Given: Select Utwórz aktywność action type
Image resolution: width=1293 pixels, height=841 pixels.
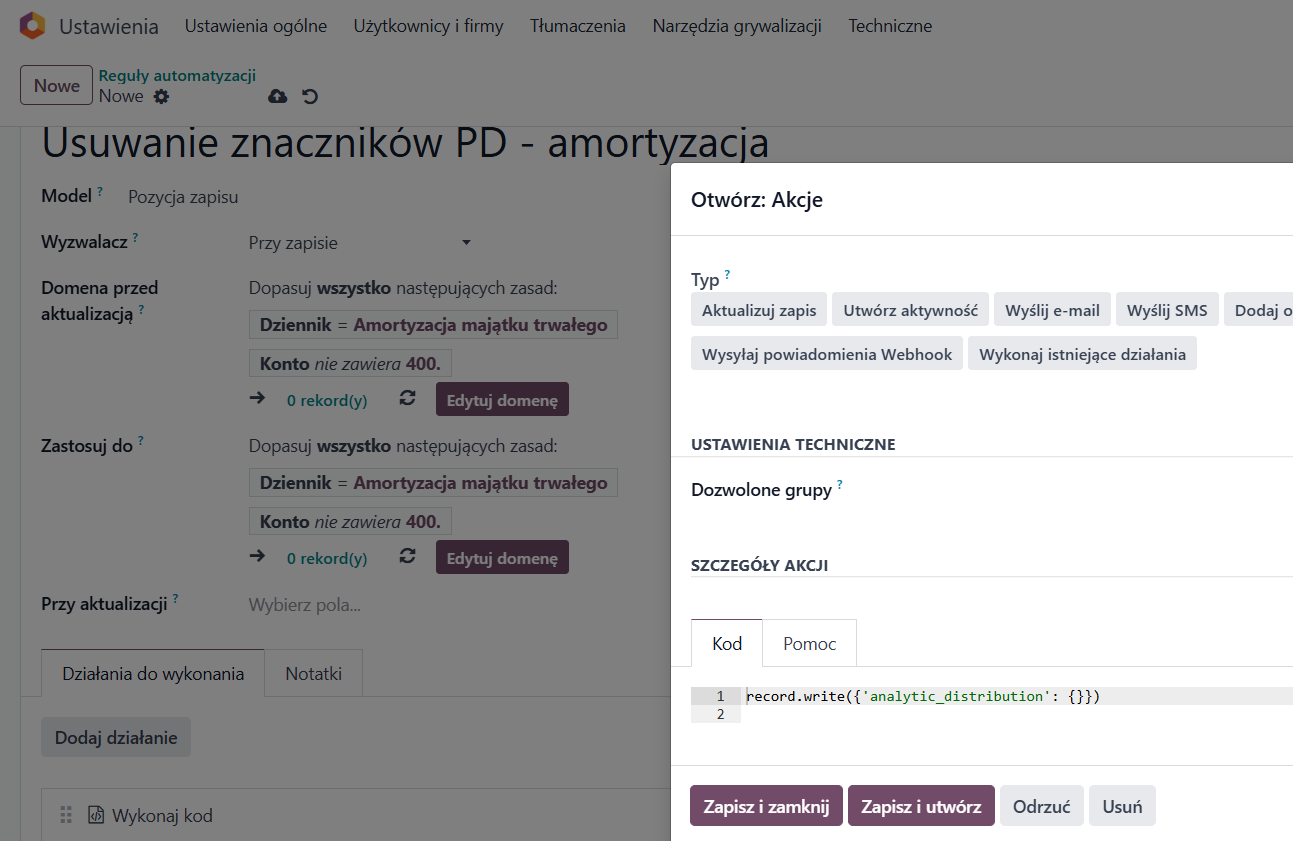Looking at the screenshot, I should tap(911, 310).
